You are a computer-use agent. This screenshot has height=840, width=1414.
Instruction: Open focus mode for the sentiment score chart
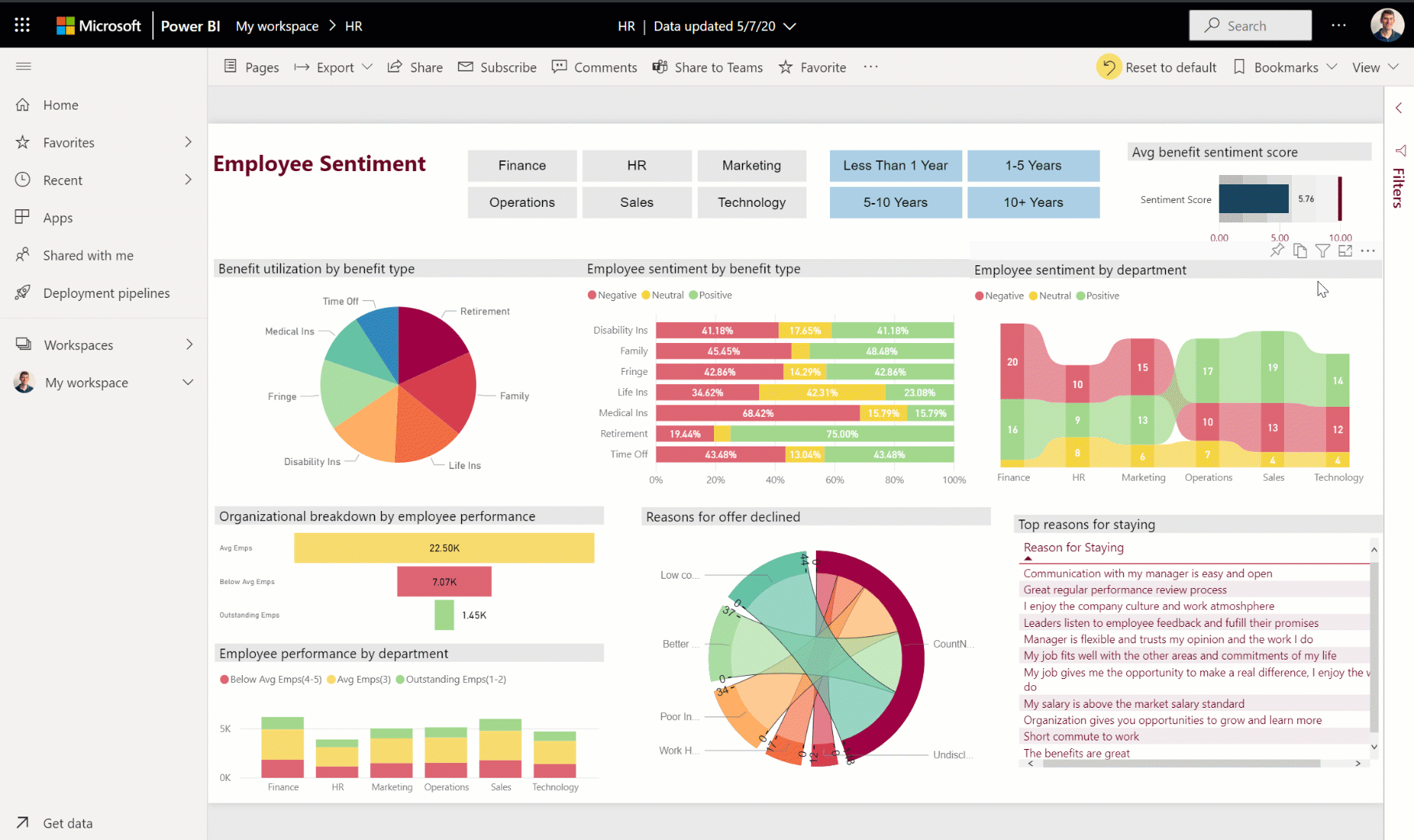[1346, 250]
